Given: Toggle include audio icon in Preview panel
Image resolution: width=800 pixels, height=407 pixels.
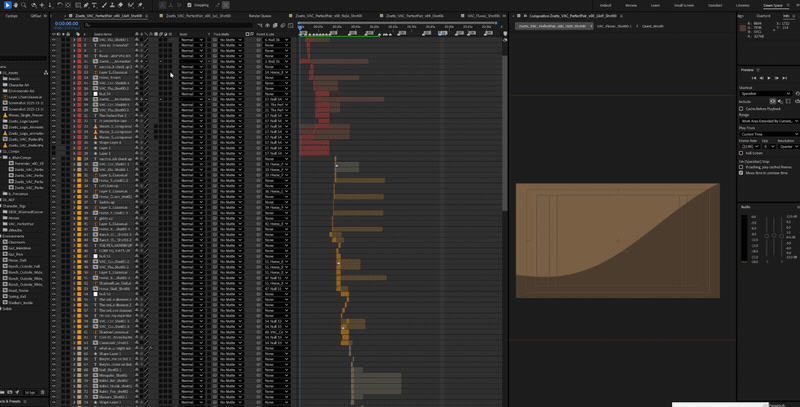Looking at the screenshot, I should point(780,101).
